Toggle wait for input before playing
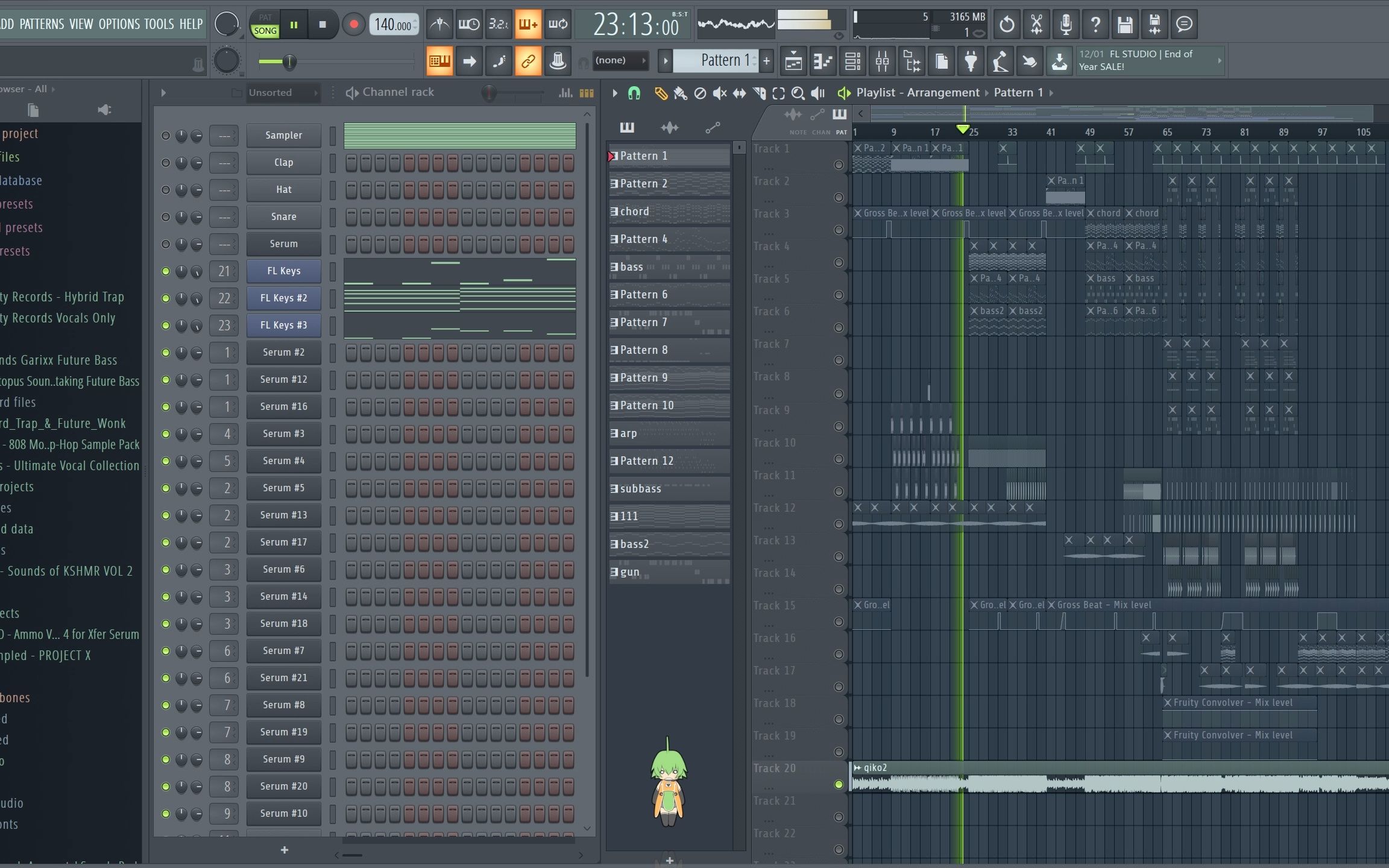The width and height of the screenshot is (1389, 868). (469, 24)
